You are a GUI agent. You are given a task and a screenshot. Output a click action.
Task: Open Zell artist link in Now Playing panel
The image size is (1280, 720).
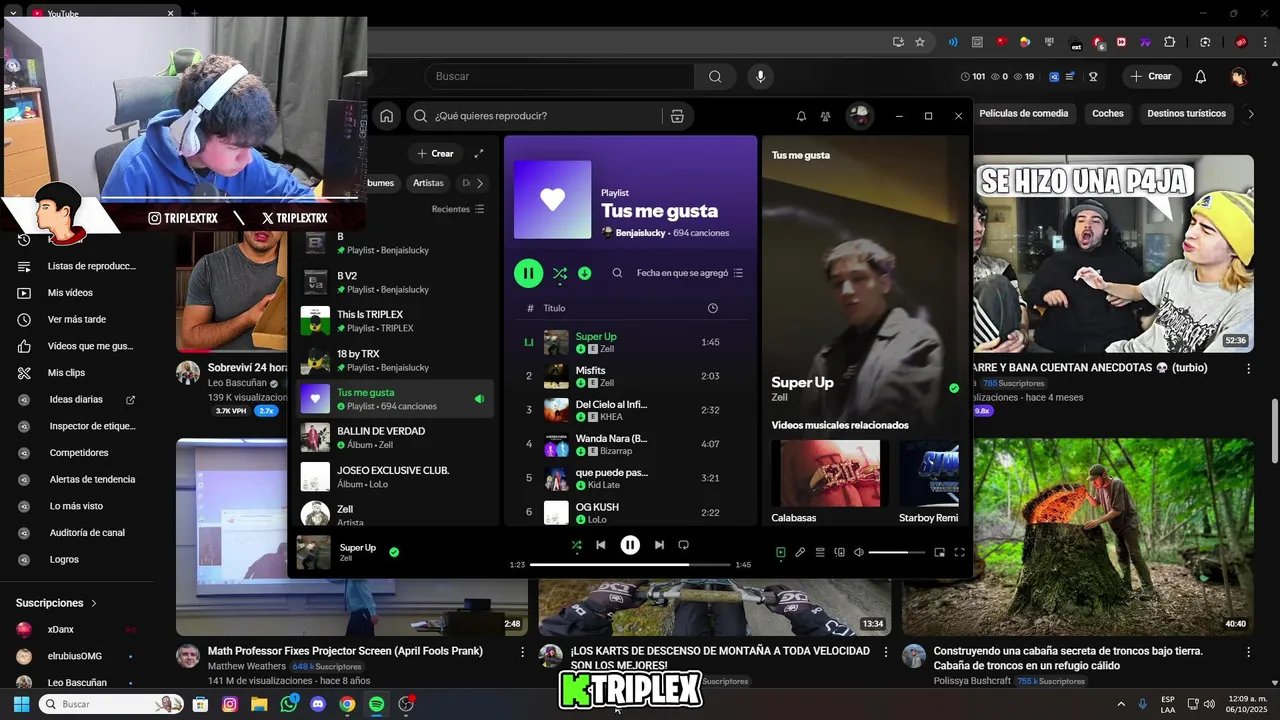[780, 398]
